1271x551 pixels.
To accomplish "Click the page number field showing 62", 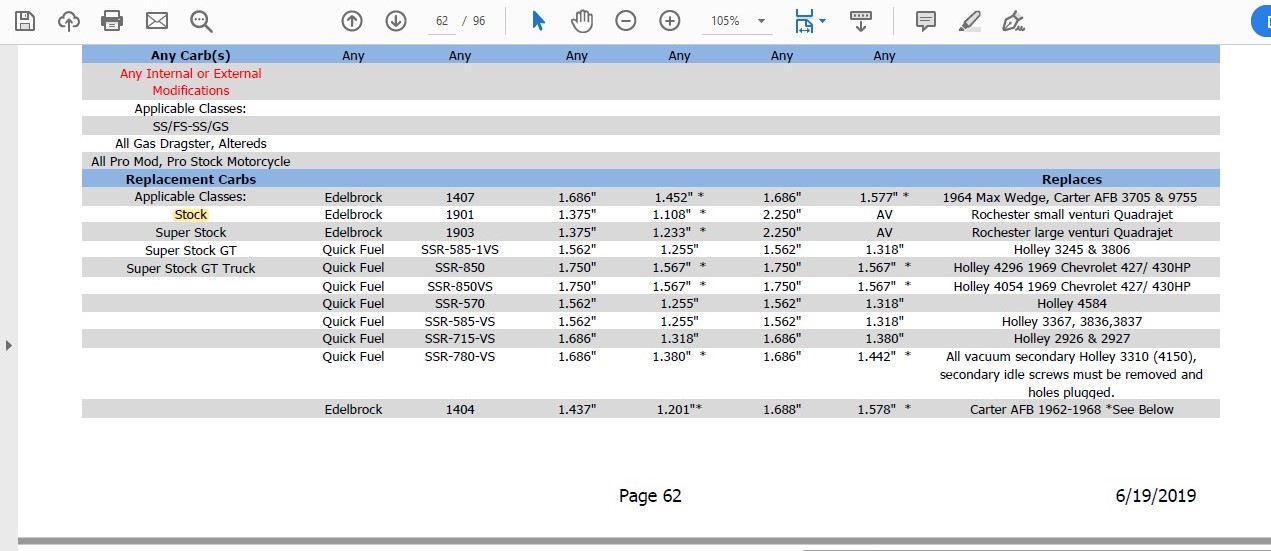I will 441,21.
